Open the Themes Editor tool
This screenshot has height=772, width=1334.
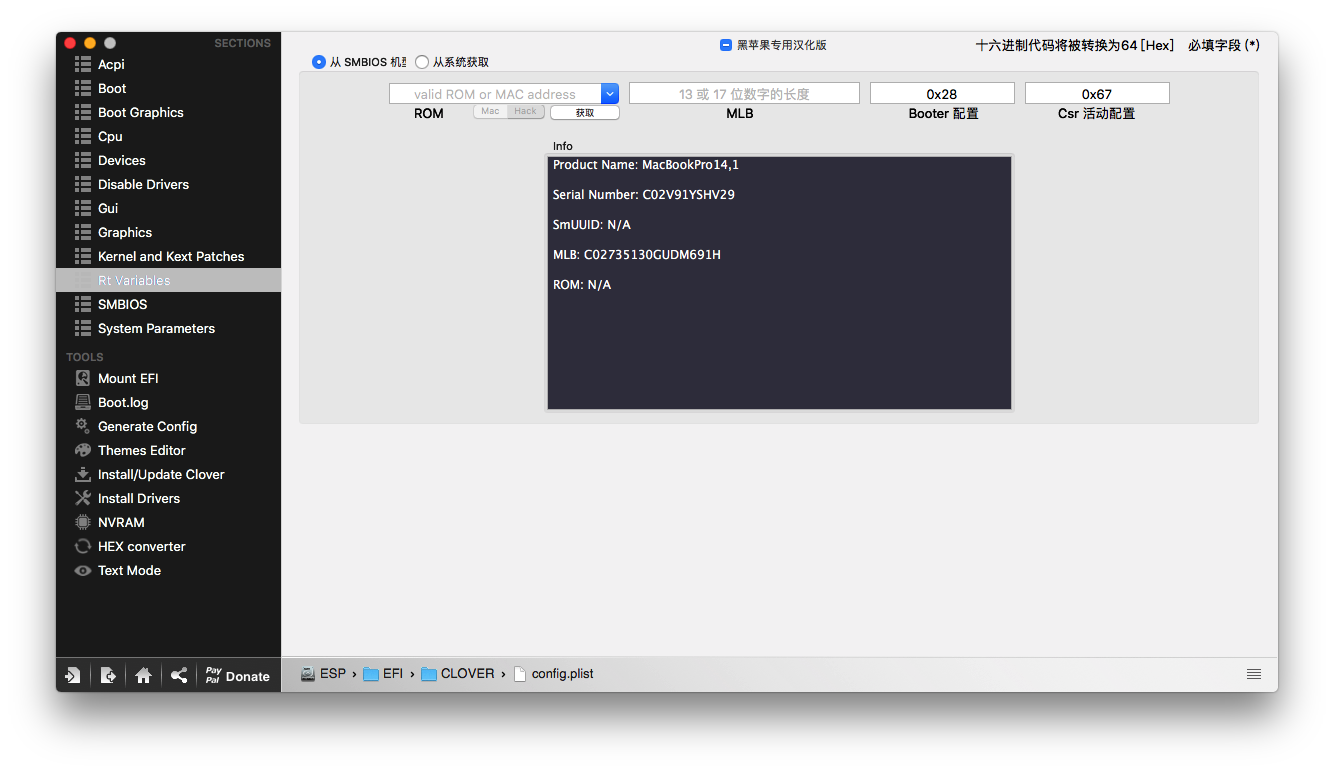coord(141,450)
